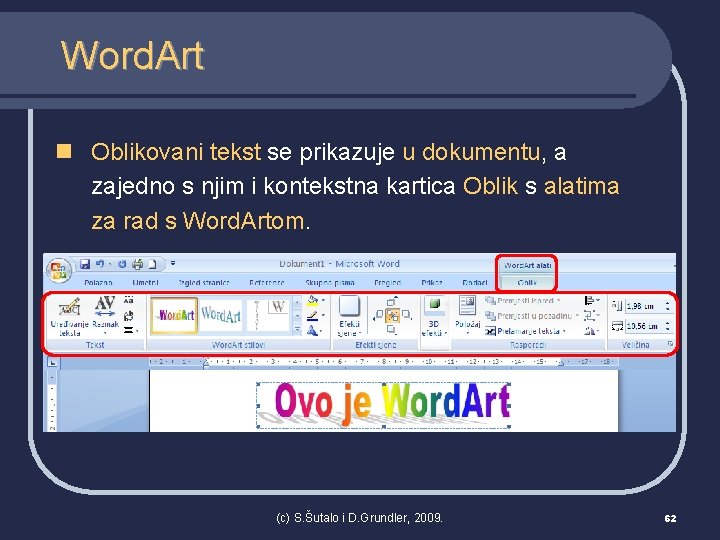Save the document from Quick Access toolbar
720x540 pixels.
pyautogui.click(x=85, y=264)
